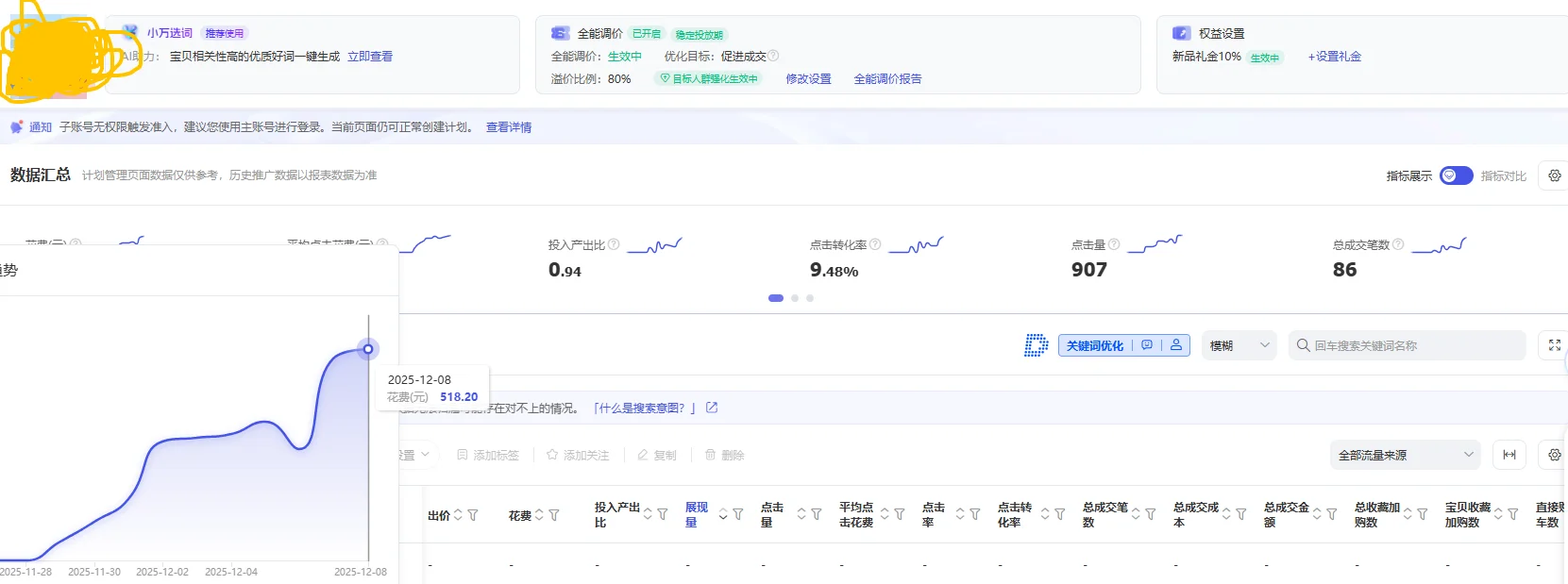Click the chat icon in 关键词优化 button
The height and width of the screenshot is (584, 1568).
click(1147, 345)
